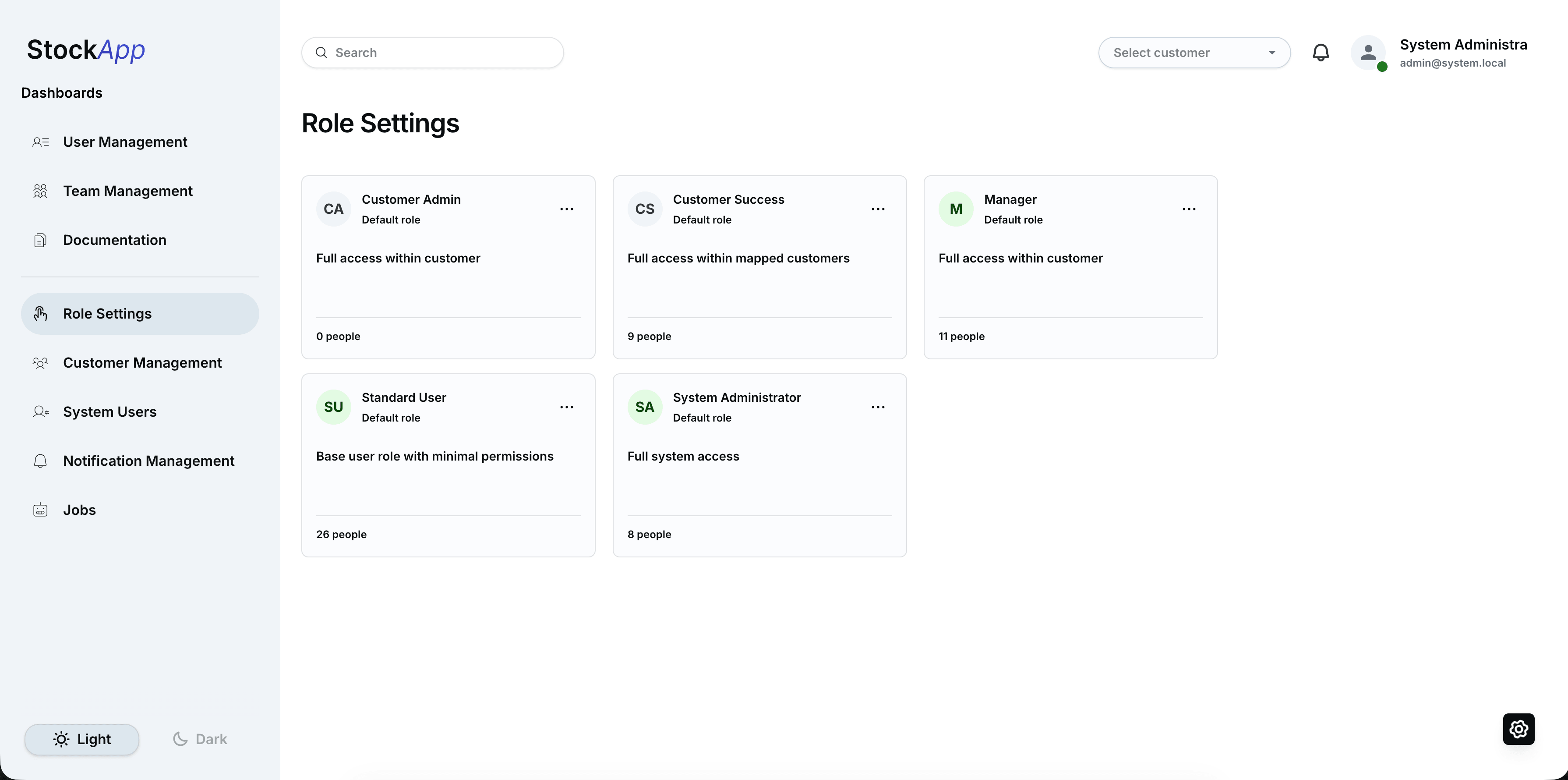Viewport: 1568px width, 780px height.
Task: Click '0 people' on Customer Admin card
Action: coord(339,337)
